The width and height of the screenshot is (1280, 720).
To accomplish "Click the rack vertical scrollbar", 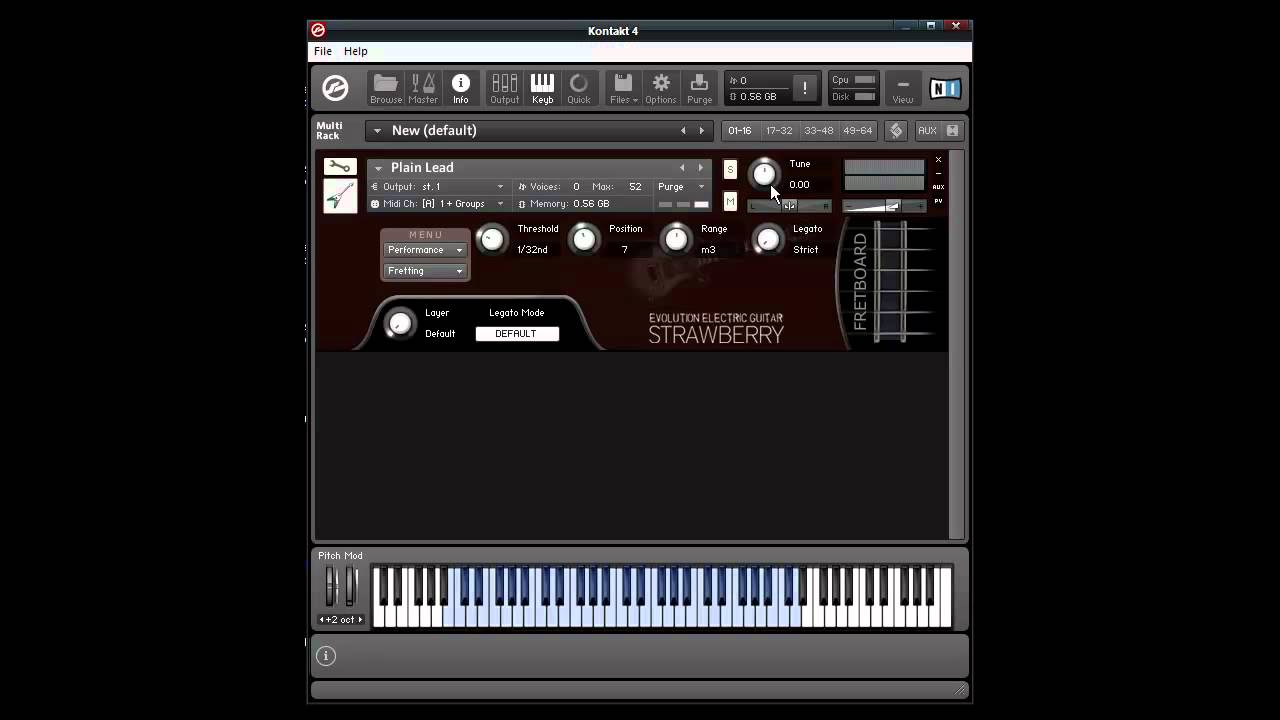I will [x=956, y=345].
